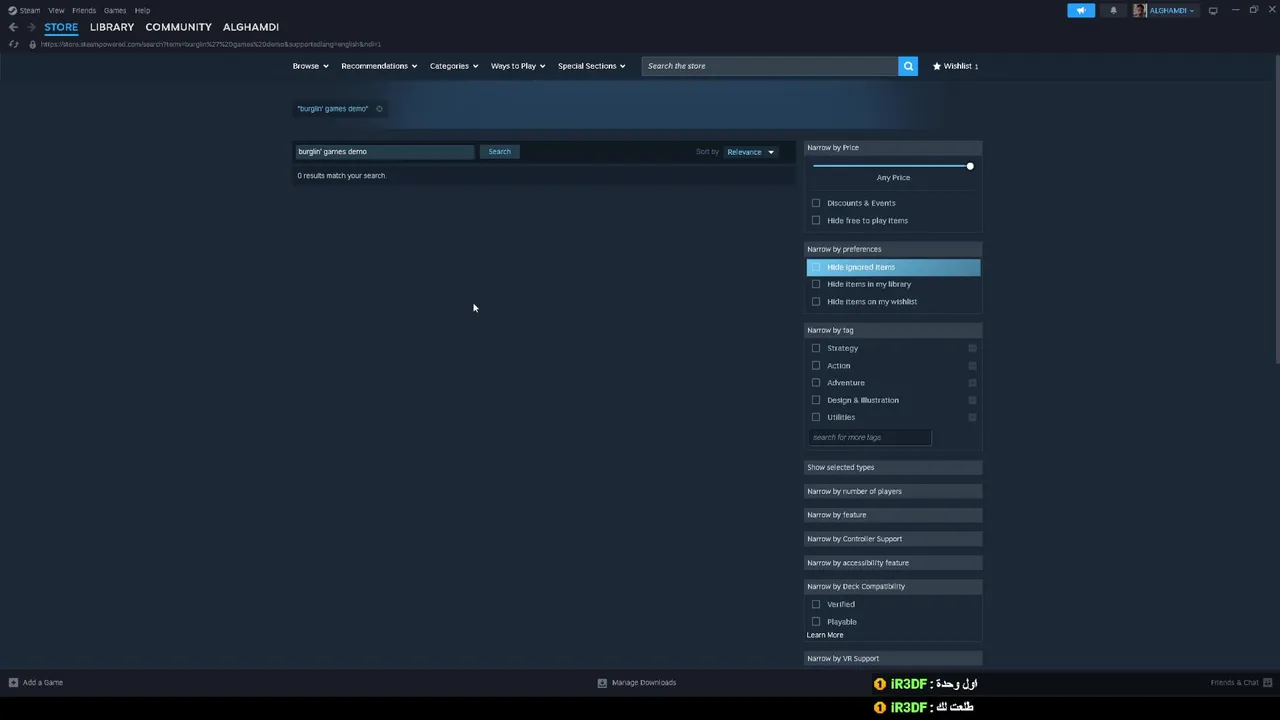Expand Narrow by feature section
The width and height of the screenshot is (1280, 720).
point(893,515)
